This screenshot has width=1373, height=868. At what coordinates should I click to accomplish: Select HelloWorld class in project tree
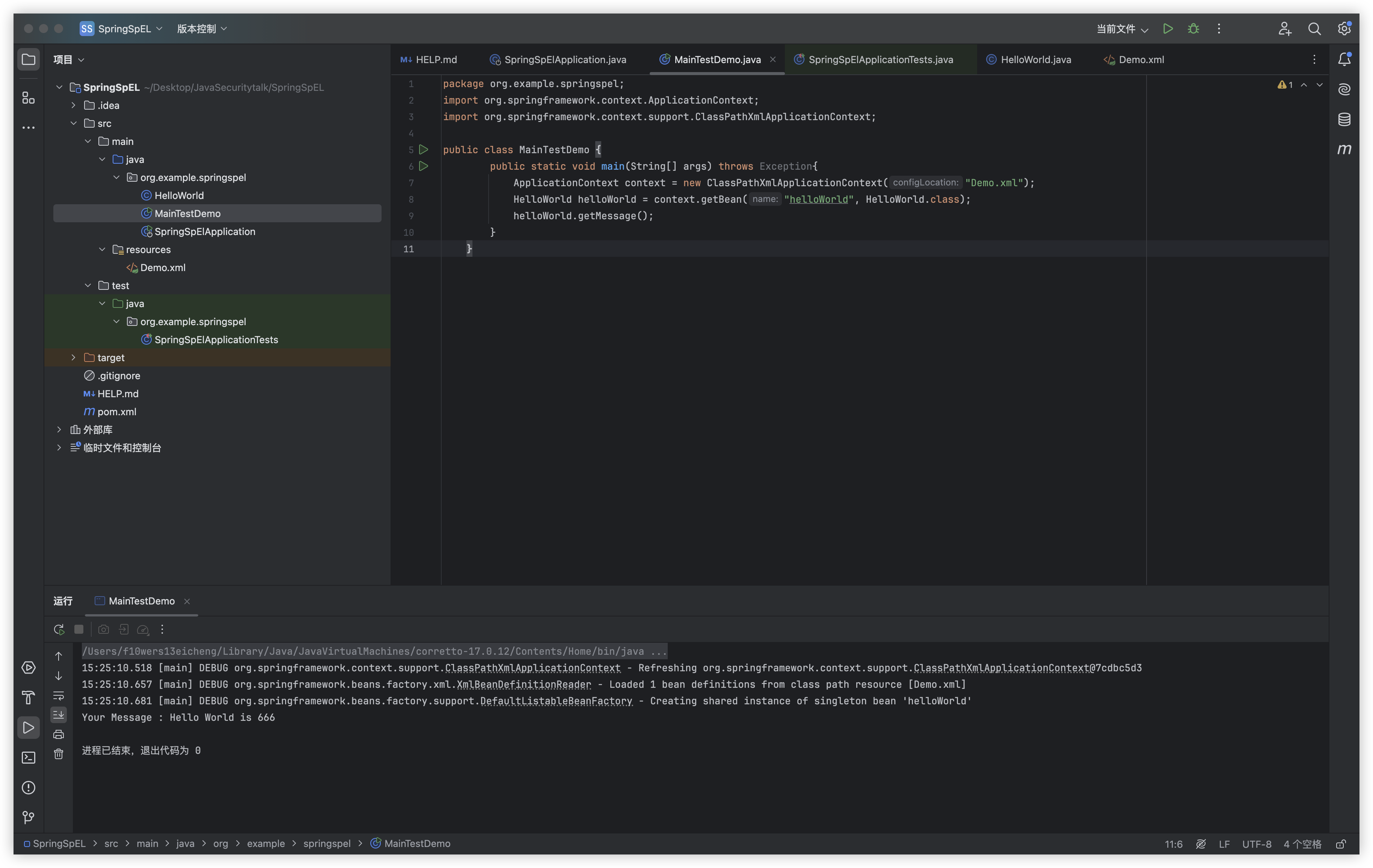178,195
